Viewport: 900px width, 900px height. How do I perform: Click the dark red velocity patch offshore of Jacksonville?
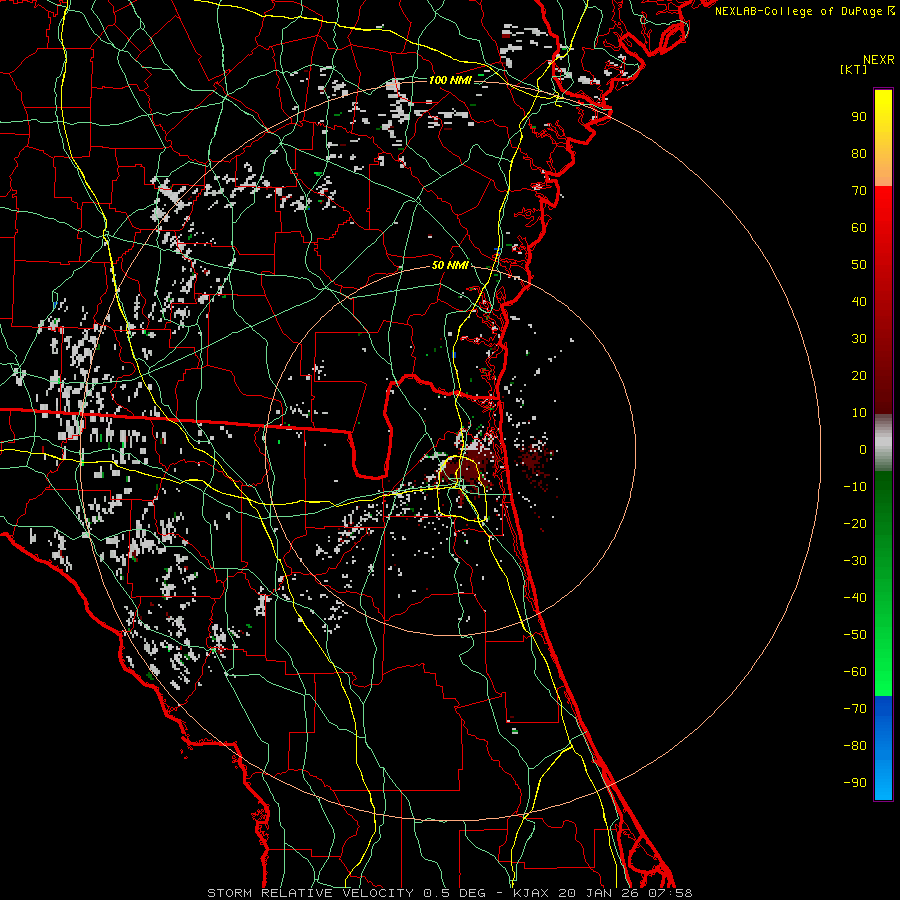535,463
